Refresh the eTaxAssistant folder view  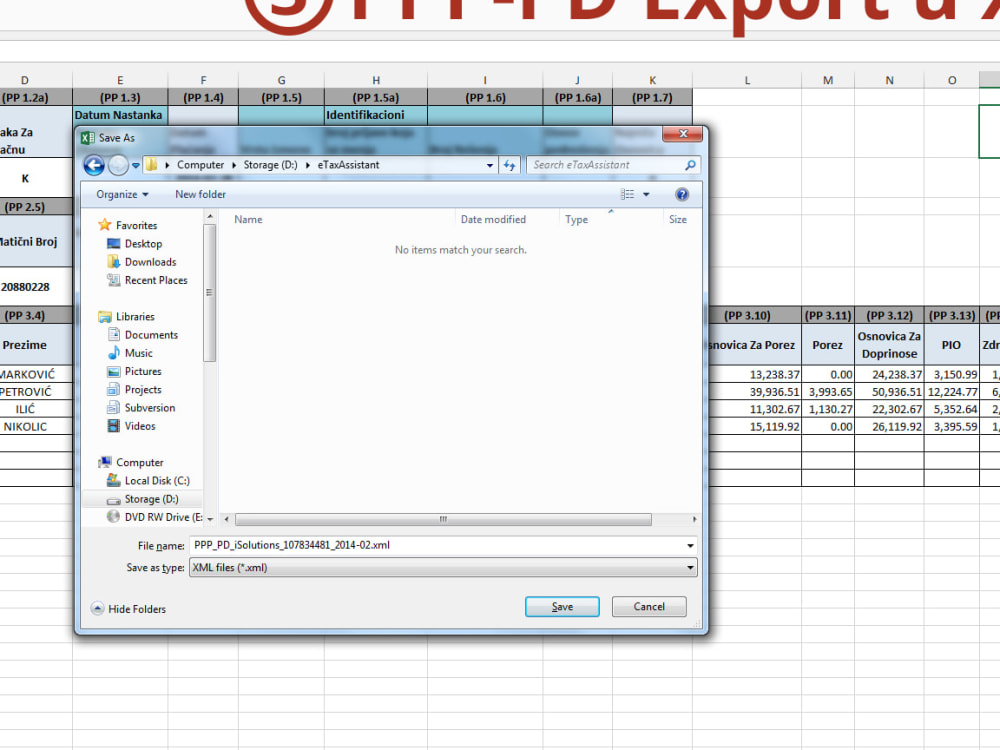pyautogui.click(x=510, y=165)
